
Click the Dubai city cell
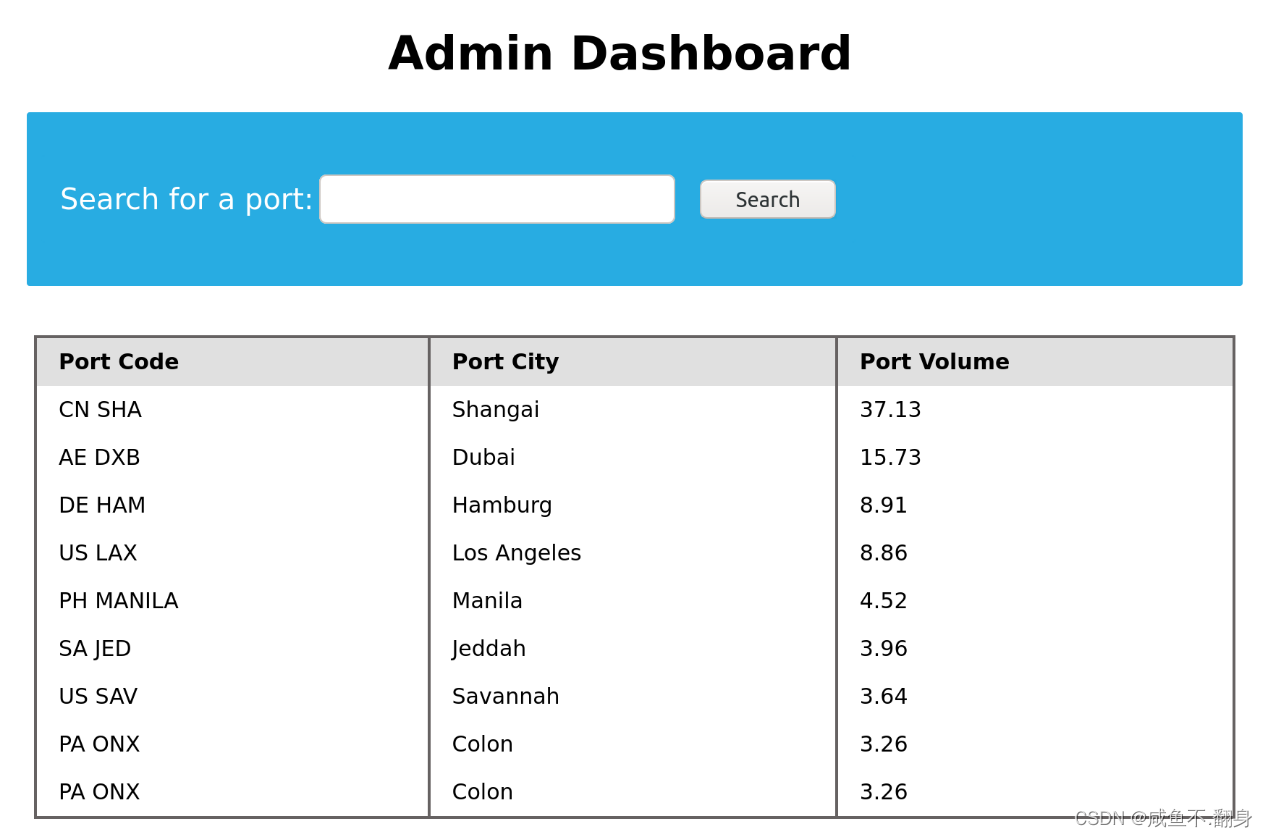click(483, 458)
